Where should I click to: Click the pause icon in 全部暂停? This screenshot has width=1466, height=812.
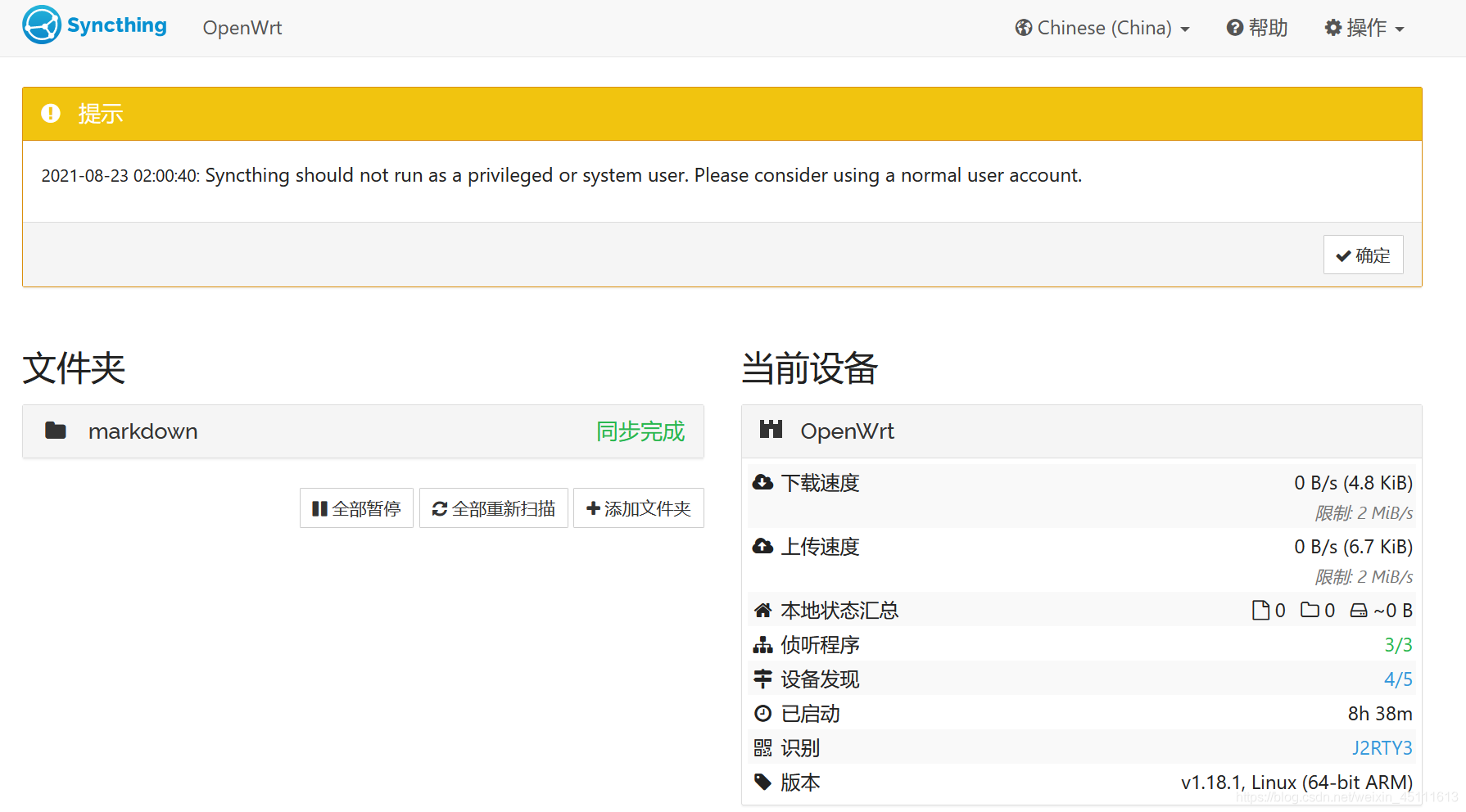[x=319, y=508]
